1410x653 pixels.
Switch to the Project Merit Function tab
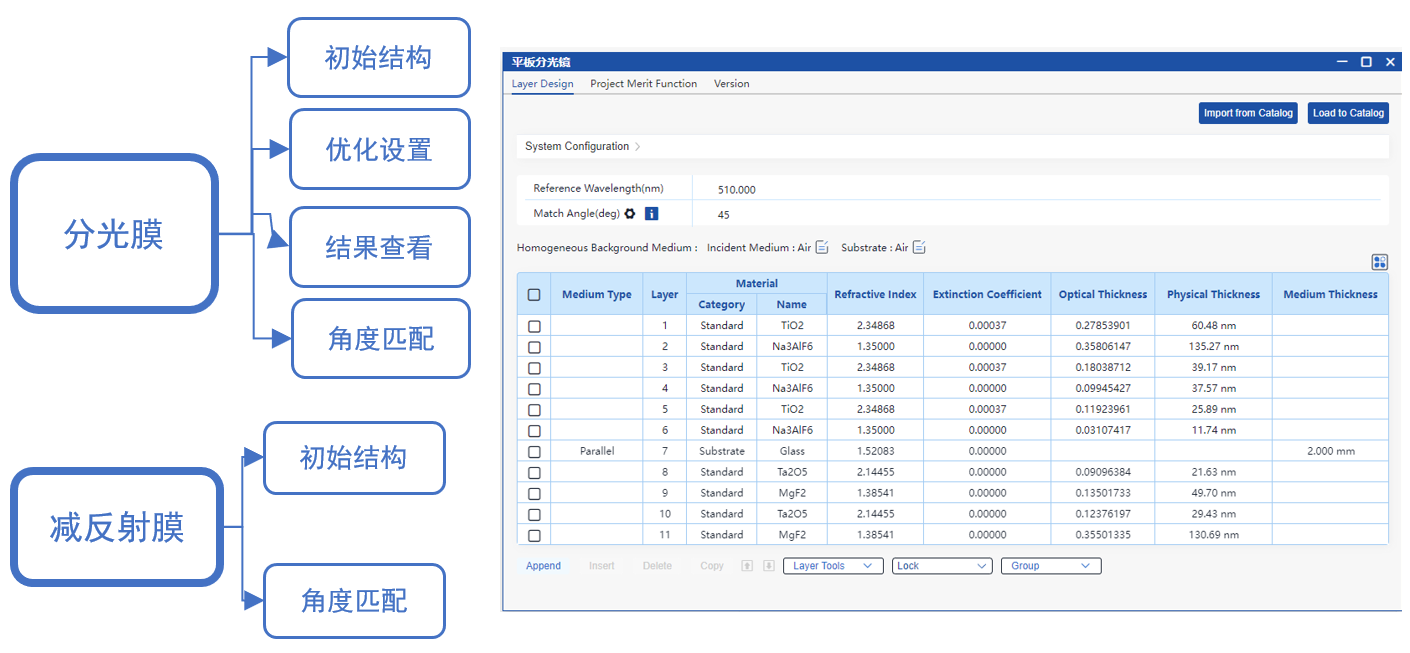(643, 84)
